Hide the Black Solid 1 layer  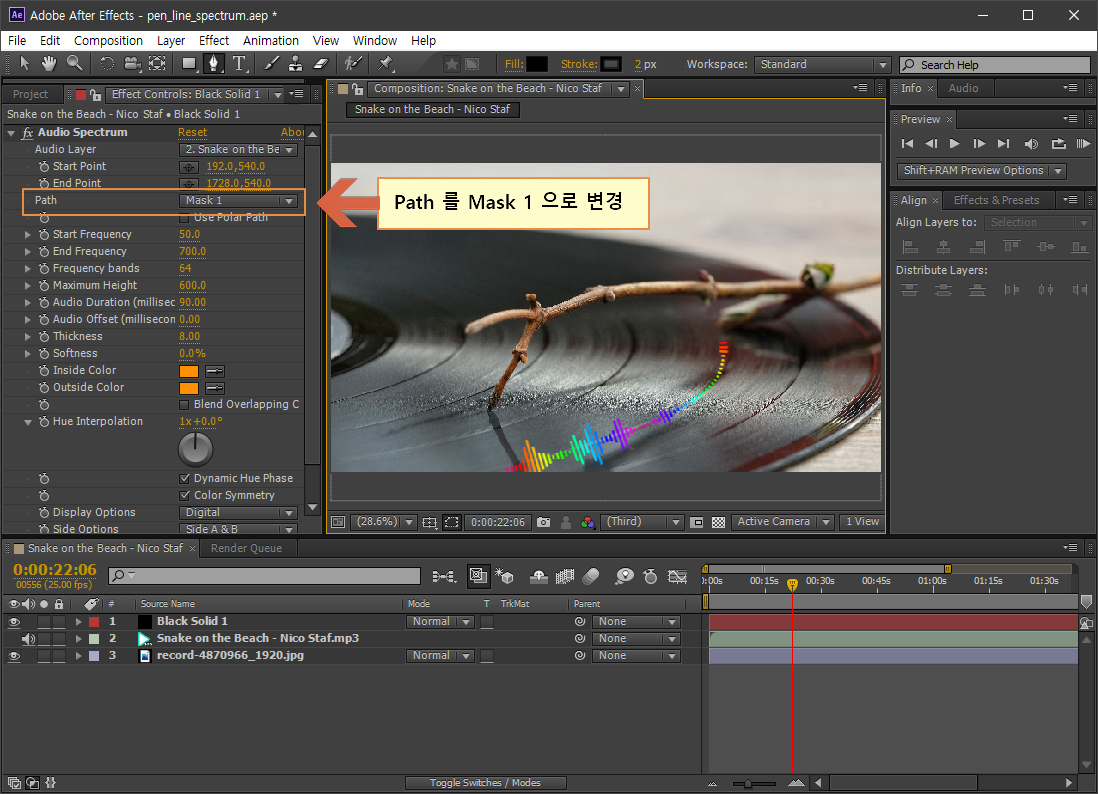point(14,622)
